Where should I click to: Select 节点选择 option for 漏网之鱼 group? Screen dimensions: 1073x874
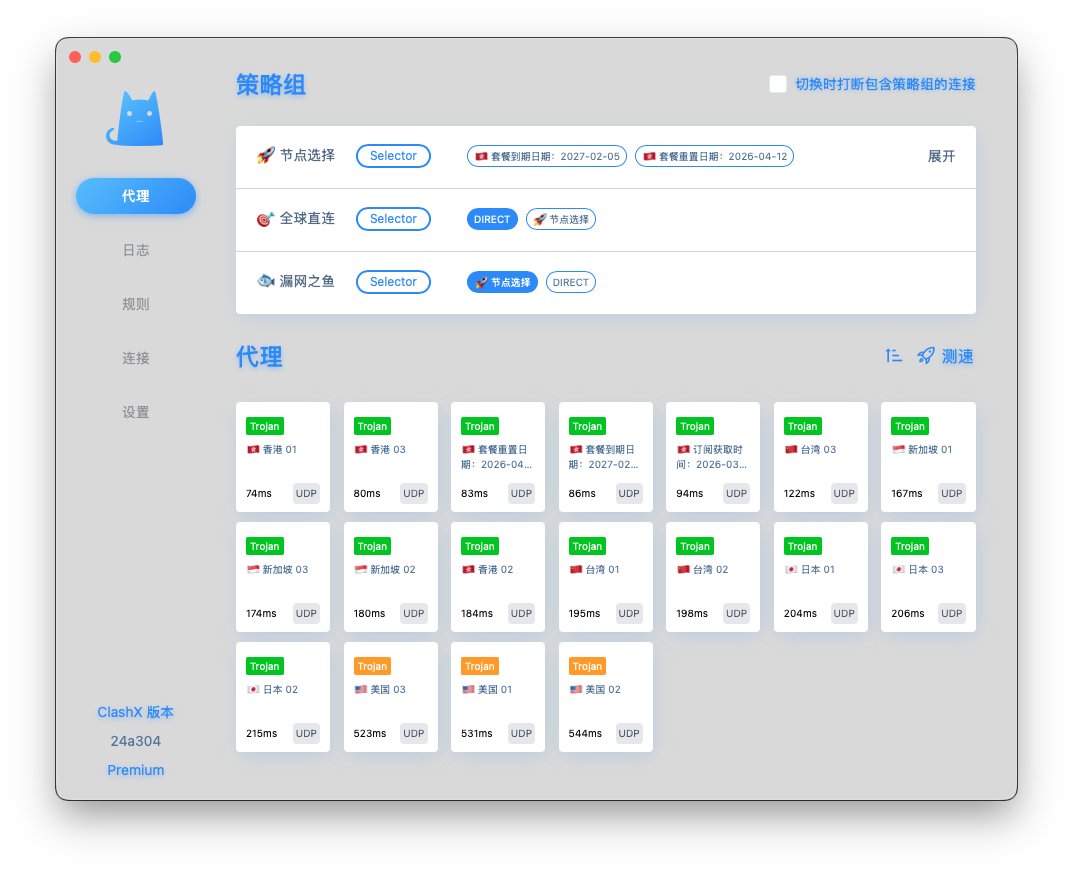pos(502,282)
